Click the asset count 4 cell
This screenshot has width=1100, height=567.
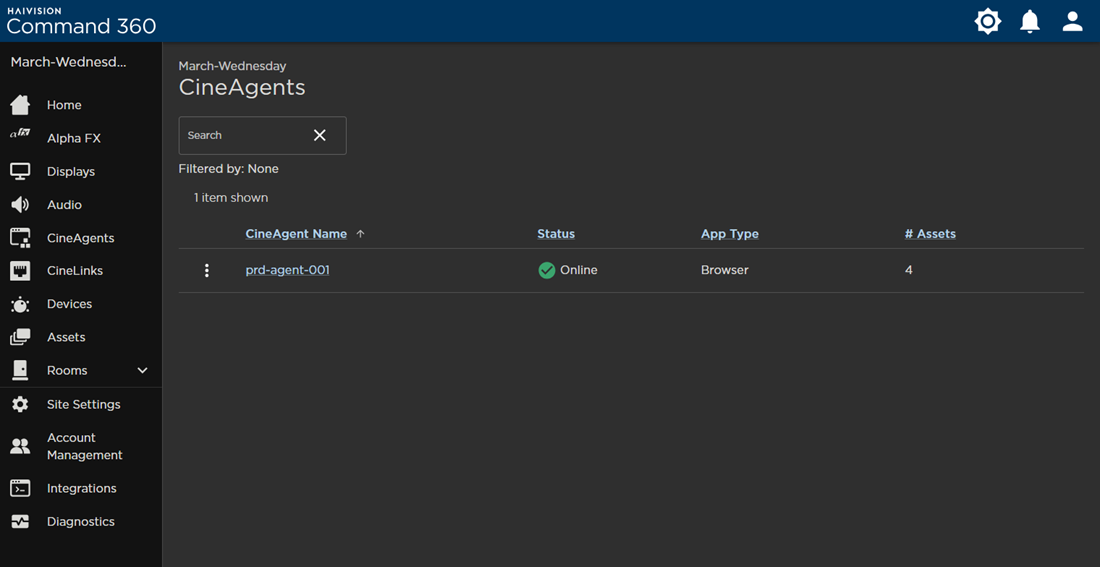click(x=908, y=270)
